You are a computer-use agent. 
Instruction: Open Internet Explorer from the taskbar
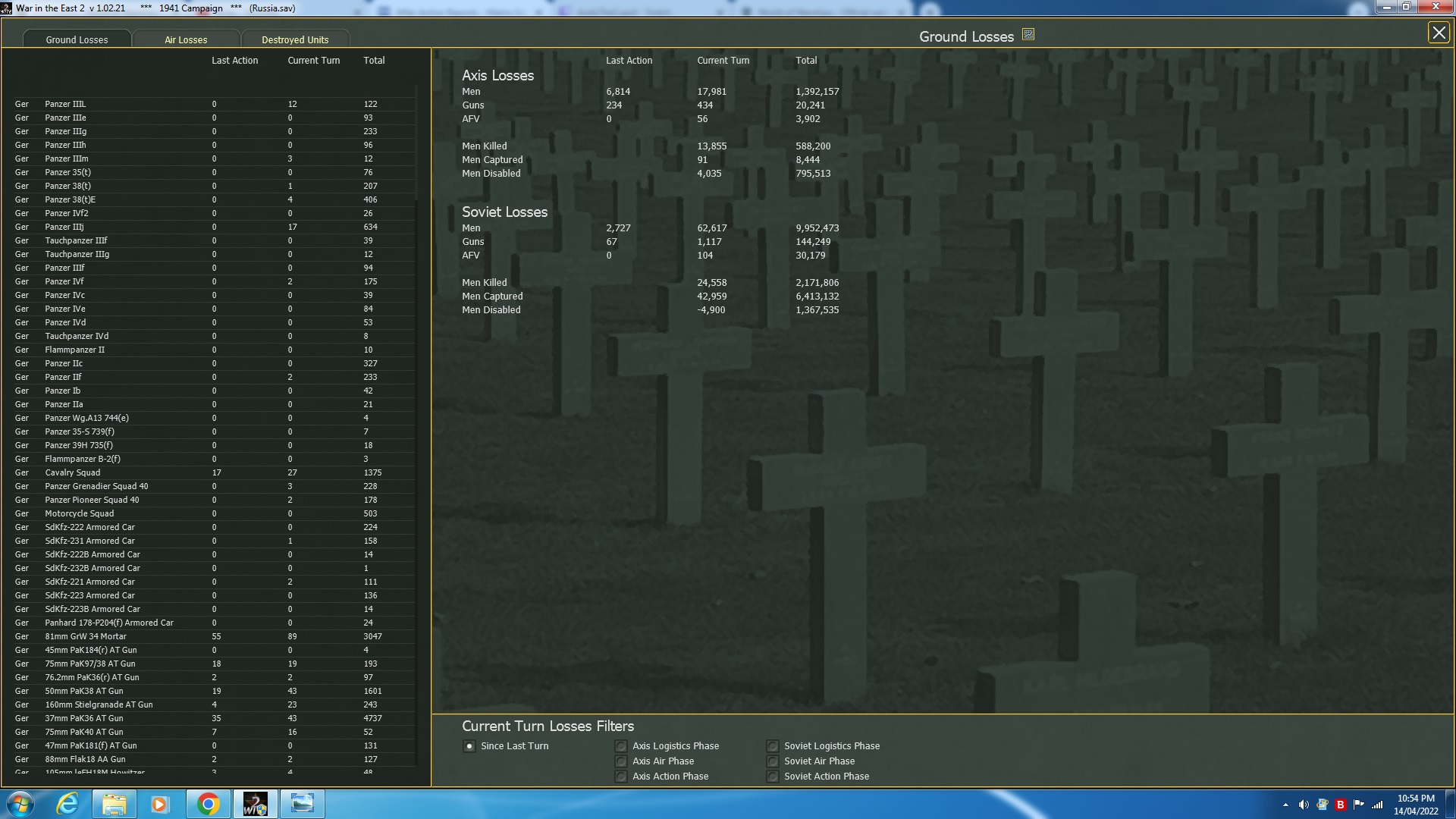[67, 804]
